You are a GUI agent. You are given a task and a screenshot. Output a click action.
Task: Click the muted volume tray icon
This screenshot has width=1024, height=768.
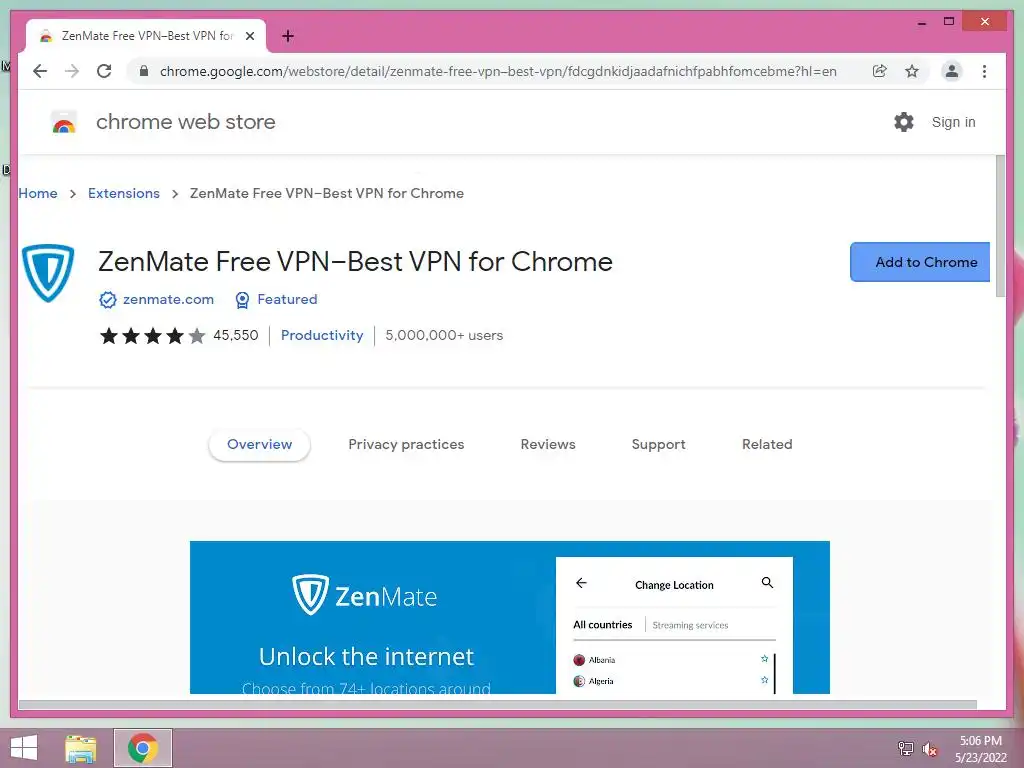coord(929,749)
